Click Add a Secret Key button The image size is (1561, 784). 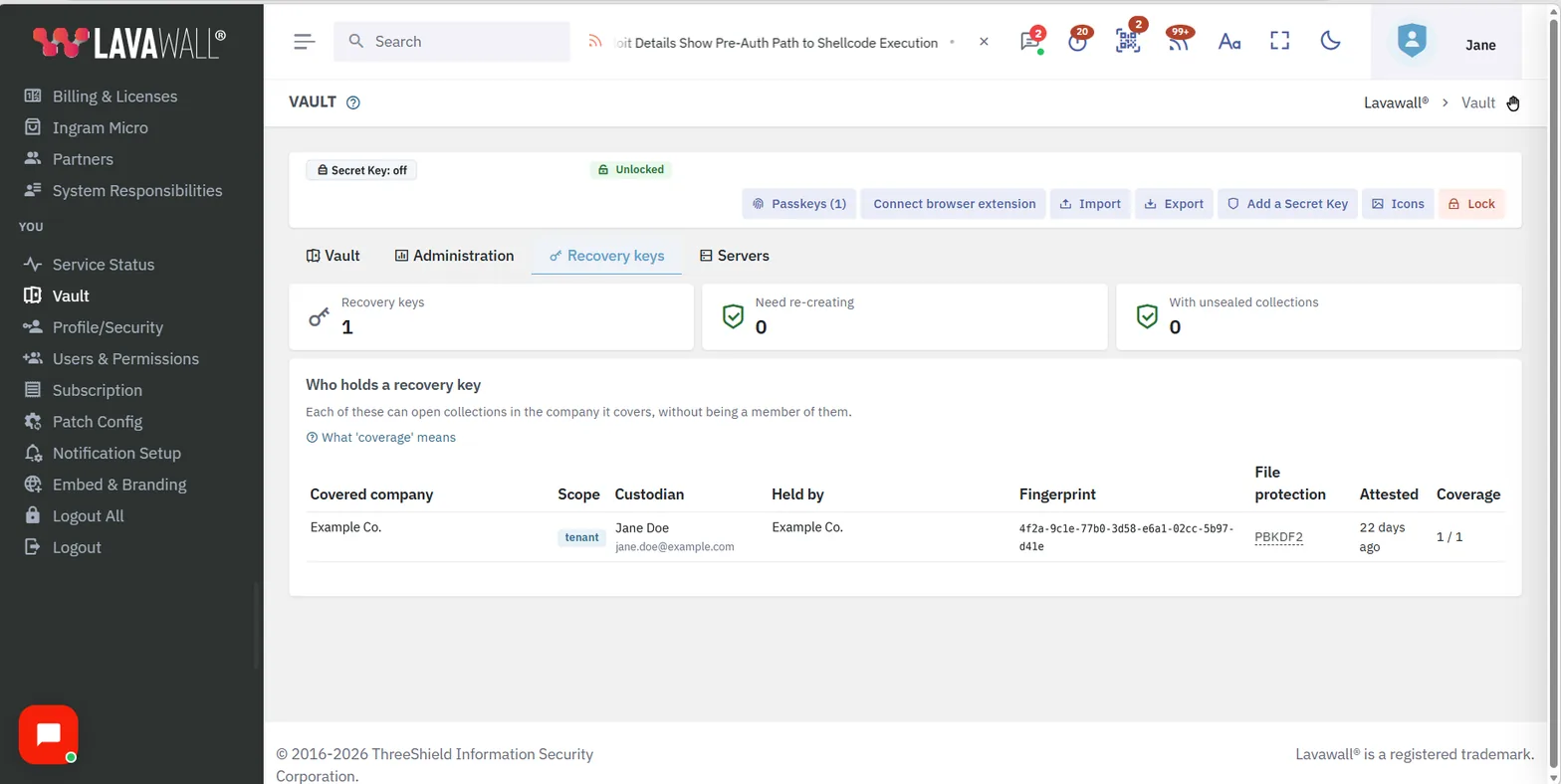[1288, 204]
